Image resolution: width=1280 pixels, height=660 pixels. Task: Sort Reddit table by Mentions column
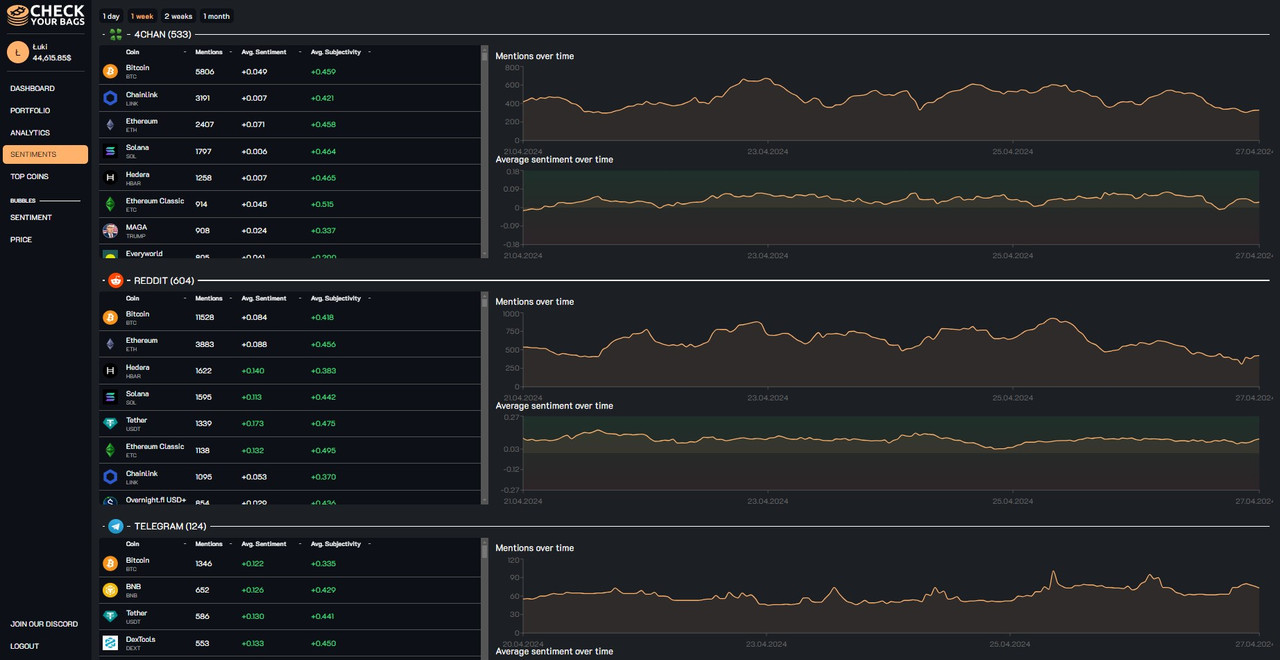pyautogui.click(x=209, y=298)
